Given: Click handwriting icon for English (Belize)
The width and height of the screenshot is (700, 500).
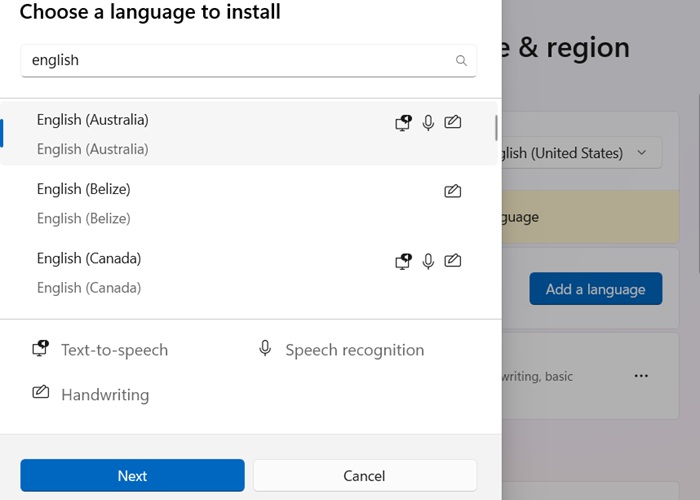Looking at the screenshot, I should click(453, 191).
